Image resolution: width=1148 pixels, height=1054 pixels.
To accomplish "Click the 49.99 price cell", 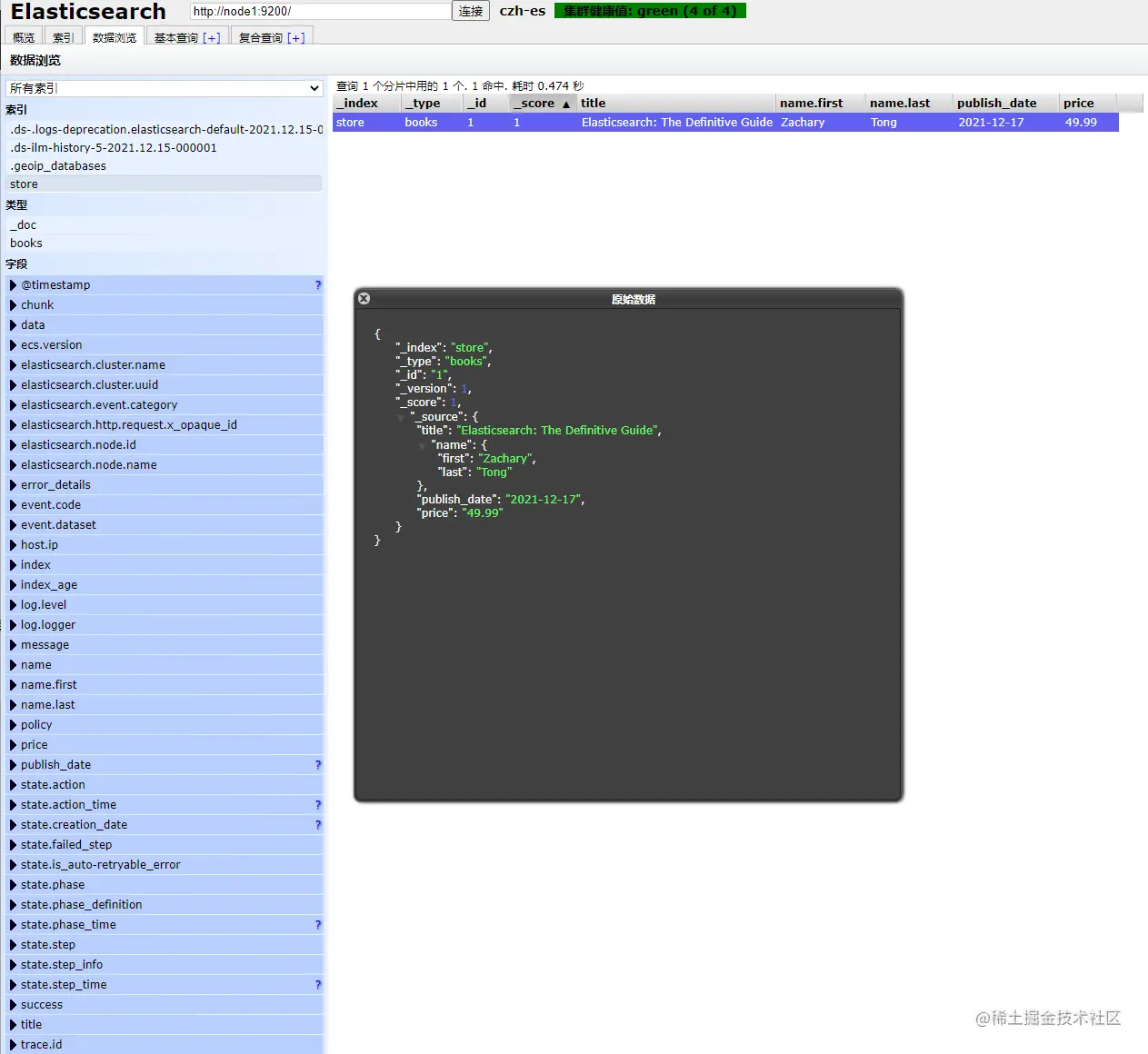I will [1089, 123].
